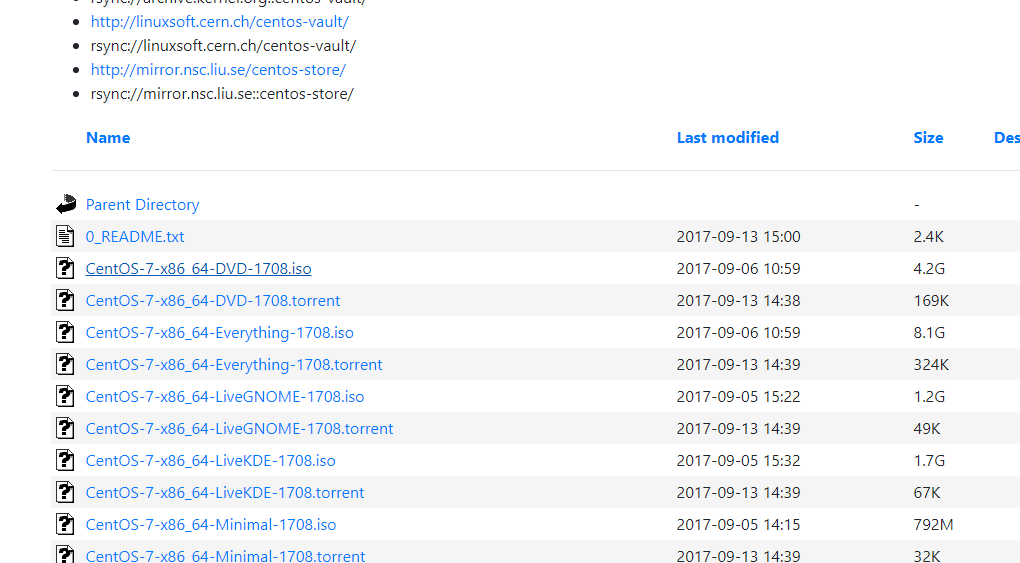Click the unknown-file icon beside DVD-1708.torrent

click(65, 300)
